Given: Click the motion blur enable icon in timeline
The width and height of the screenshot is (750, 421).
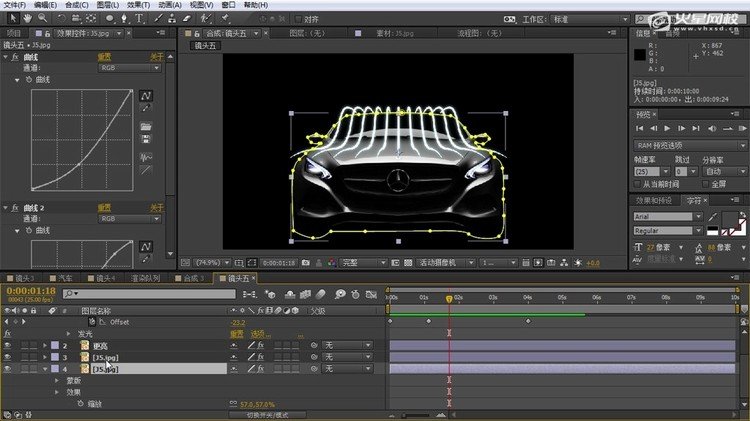Looking at the screenshot, I should click(320, 294).
